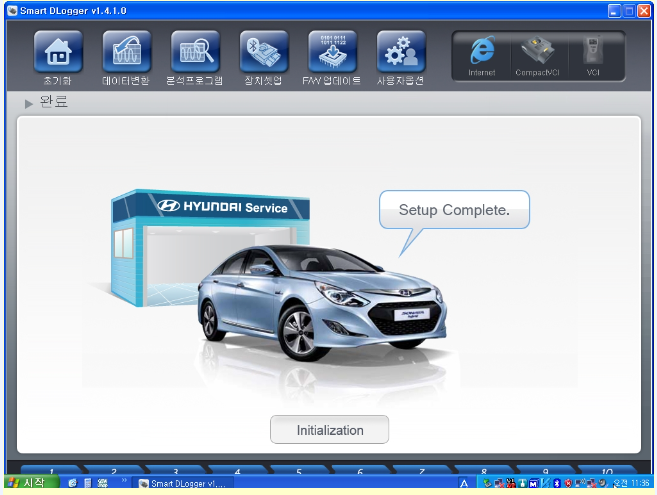Close the Smart DLogger window
657x495 pixels.
coord(644,11)
